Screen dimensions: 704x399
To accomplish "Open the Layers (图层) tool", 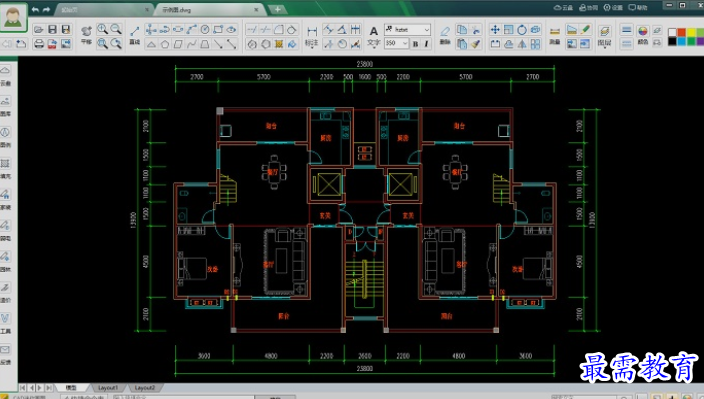I will click(x=604, y=36).
